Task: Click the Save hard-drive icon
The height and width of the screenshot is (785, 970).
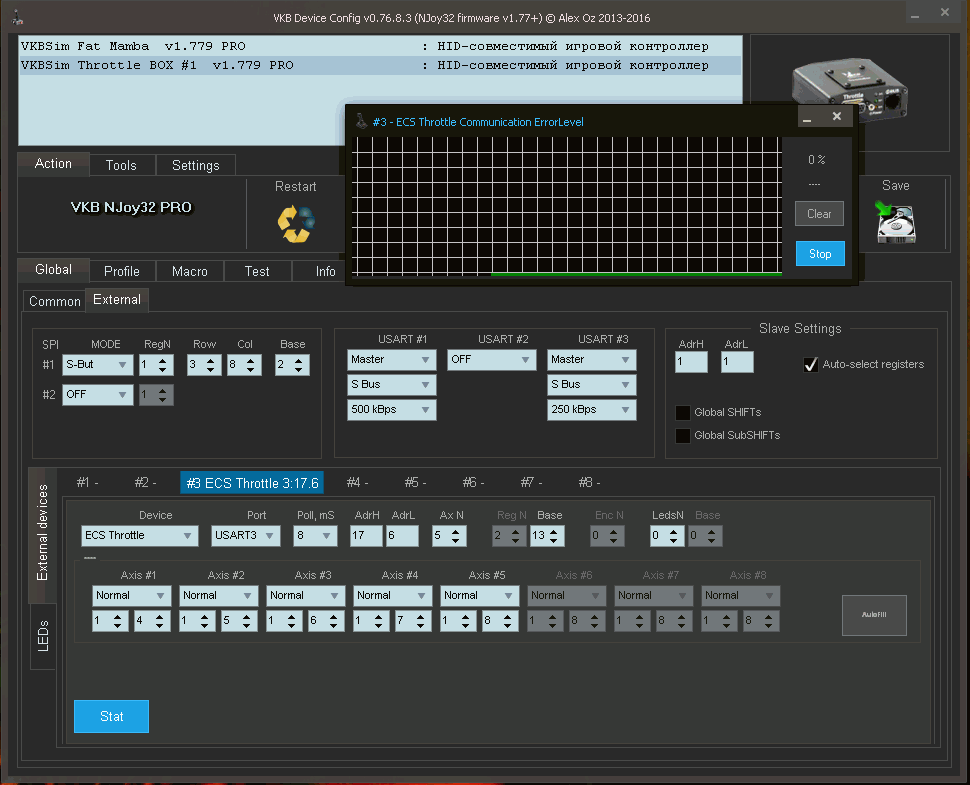Action: click(x=896, y=222)
